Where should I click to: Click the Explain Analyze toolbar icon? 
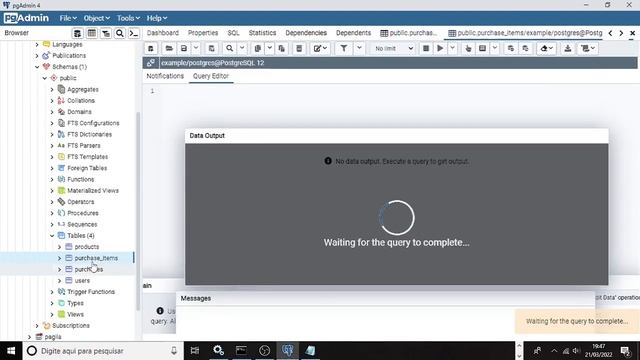pyautogui.click(x=482, y=49)
